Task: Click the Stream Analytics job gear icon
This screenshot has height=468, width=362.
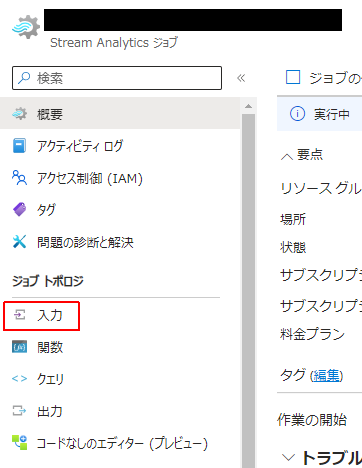Action: [x=26, y=27]
